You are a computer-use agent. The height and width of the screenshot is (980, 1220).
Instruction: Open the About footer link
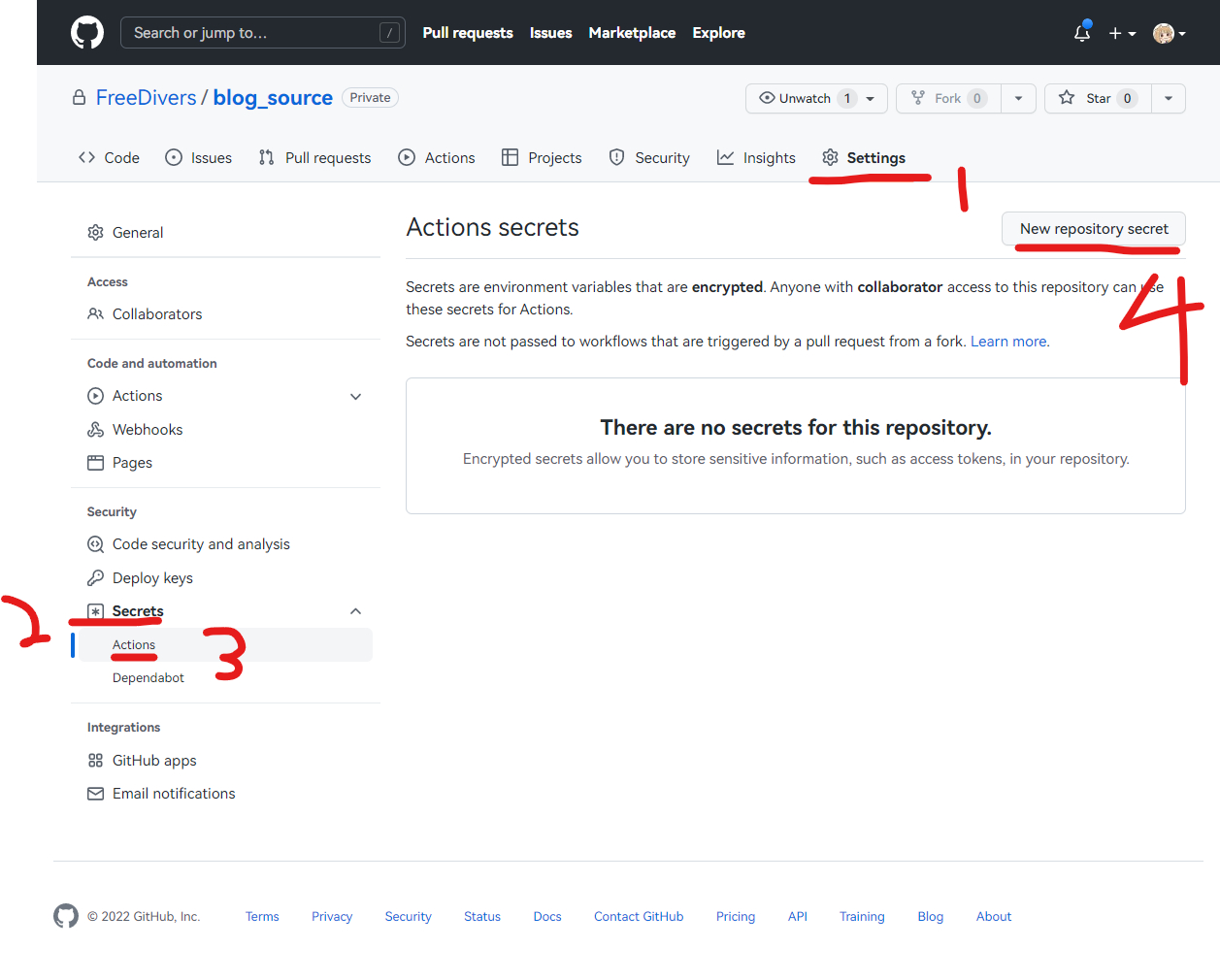pos(994,917)
